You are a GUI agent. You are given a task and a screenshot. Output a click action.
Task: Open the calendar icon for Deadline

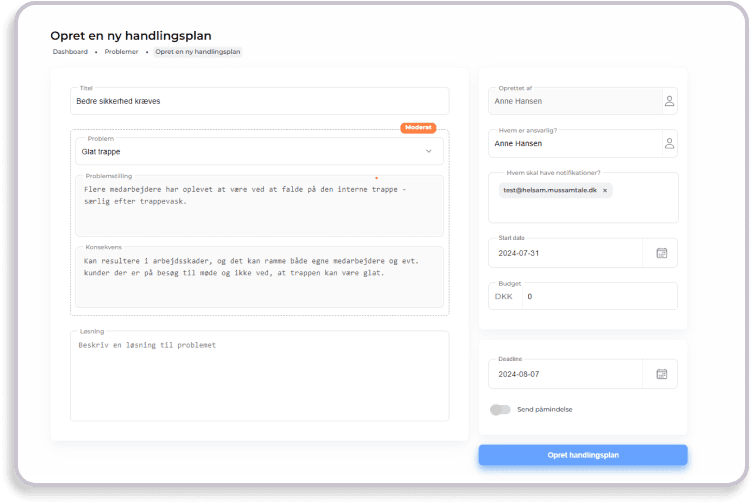pyautogui.click(x=661, y=374)
